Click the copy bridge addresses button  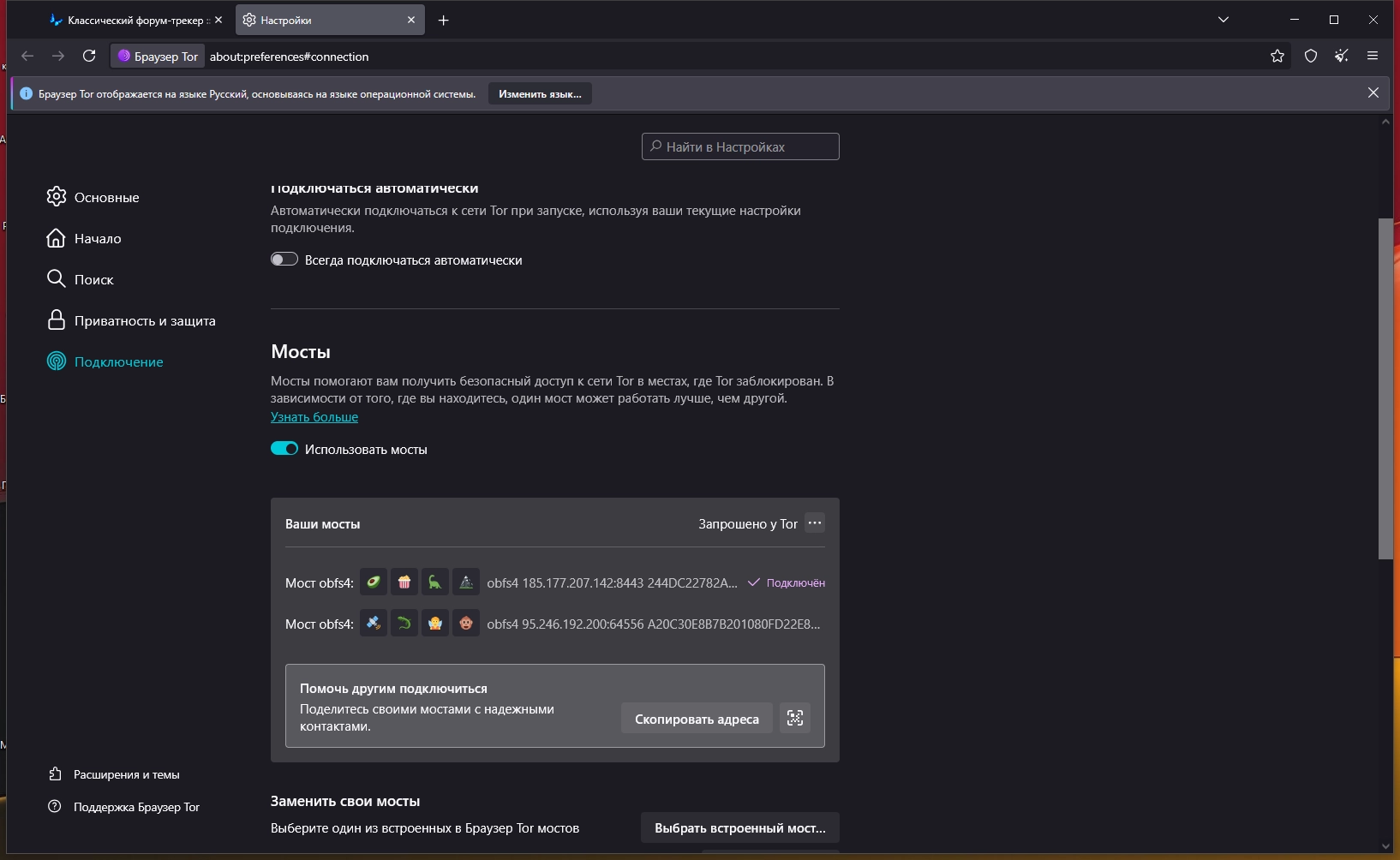tap(697, 719)
